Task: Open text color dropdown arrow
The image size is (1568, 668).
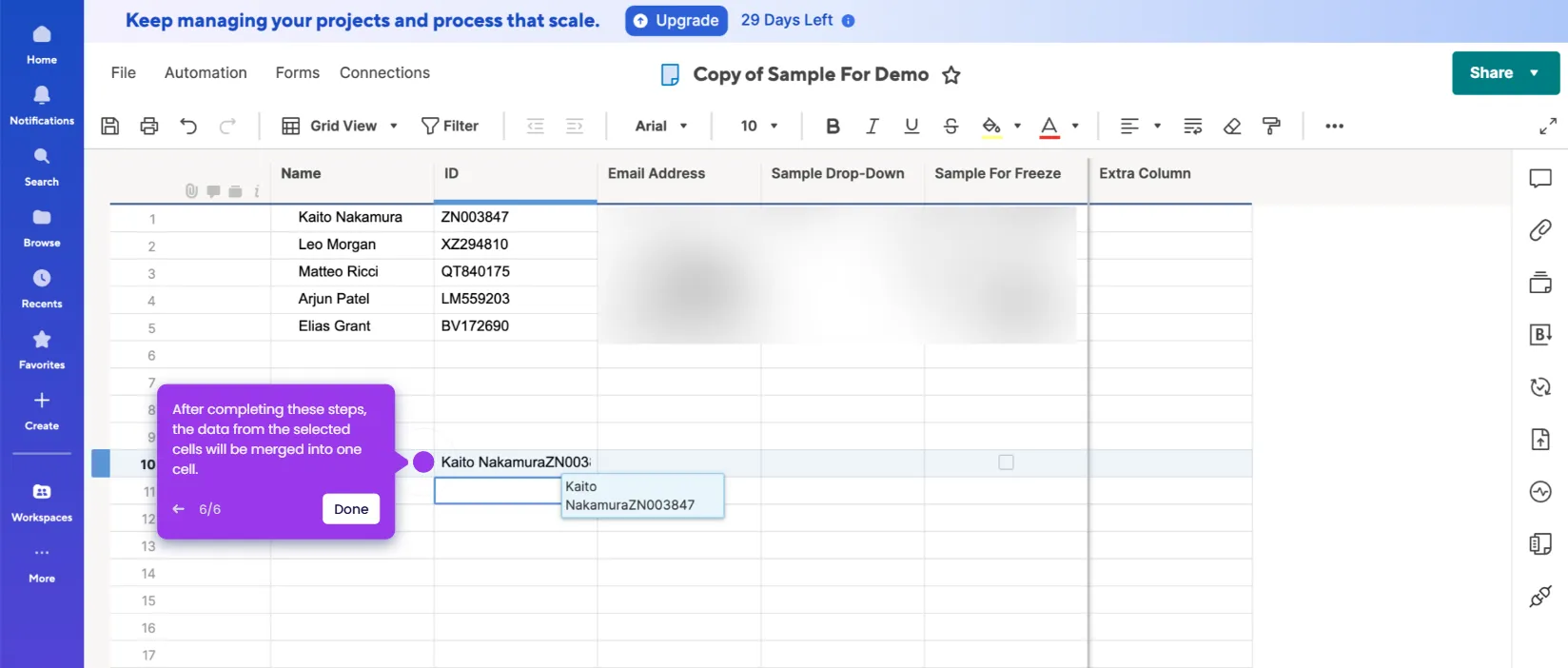Action: point(1075,126)
